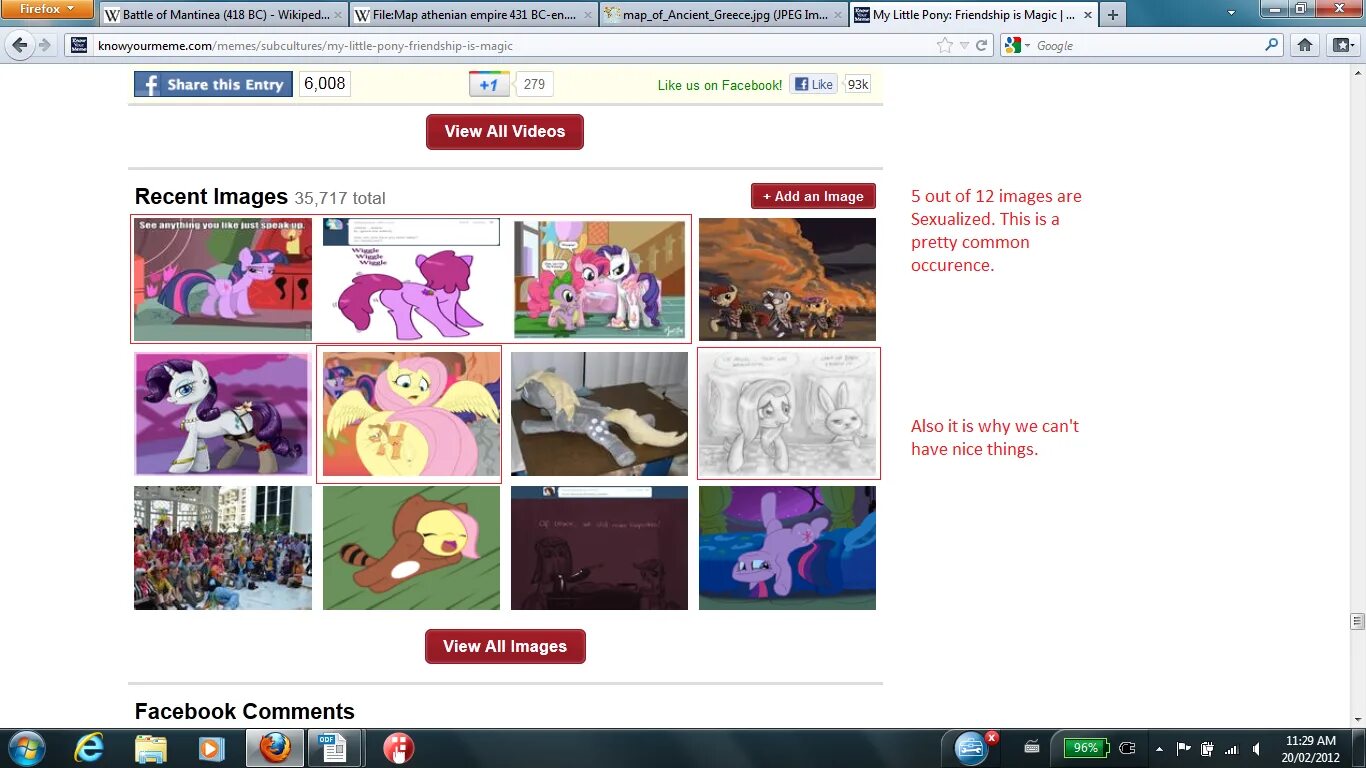The width and height of the screenshot is (1366, 768).
Task: Open the URL history dropdown arrow
Action: [x=964, y=45]
